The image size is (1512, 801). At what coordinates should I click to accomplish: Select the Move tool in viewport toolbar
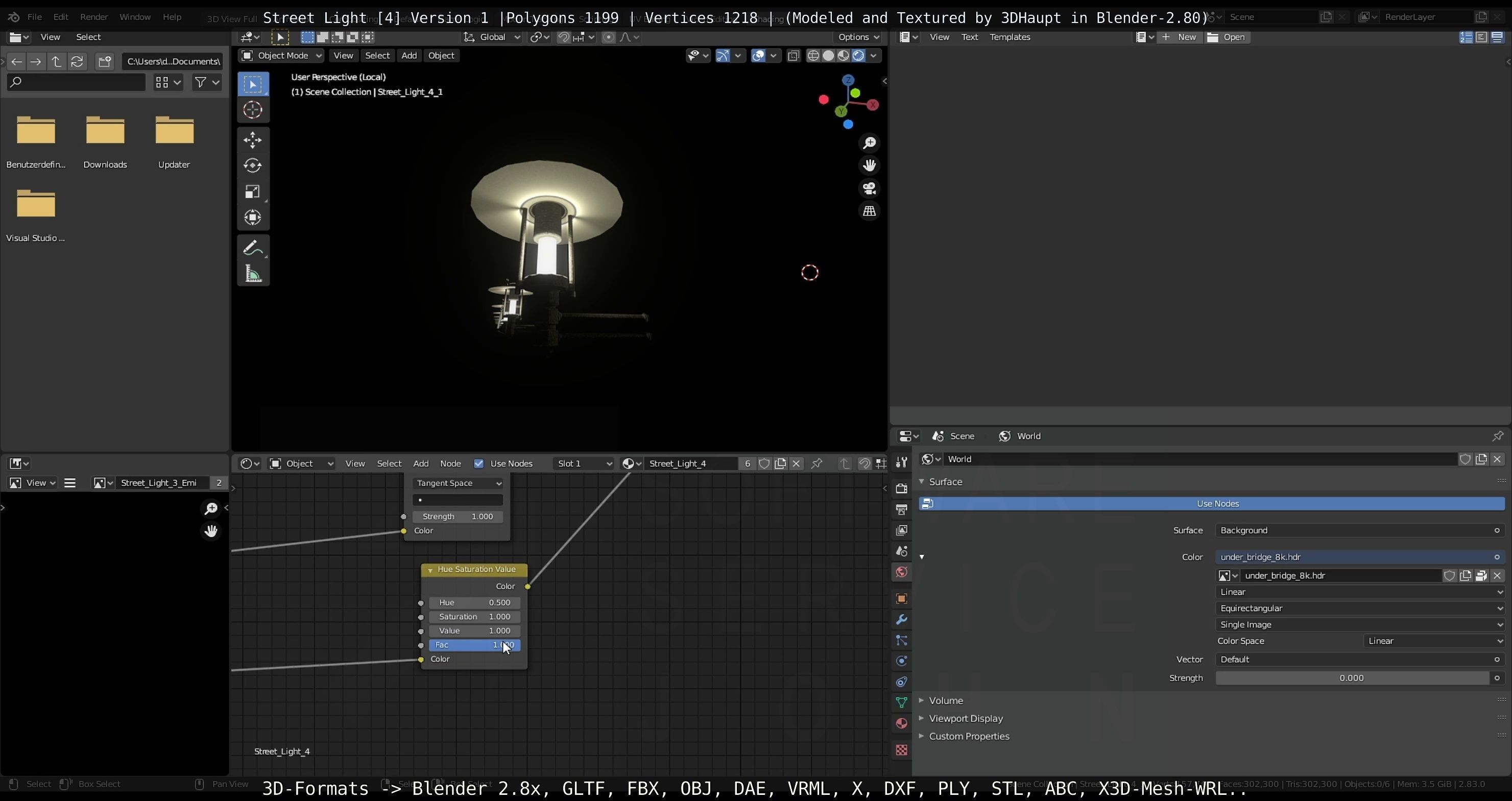pyautogui.click(x=252, y=140)
